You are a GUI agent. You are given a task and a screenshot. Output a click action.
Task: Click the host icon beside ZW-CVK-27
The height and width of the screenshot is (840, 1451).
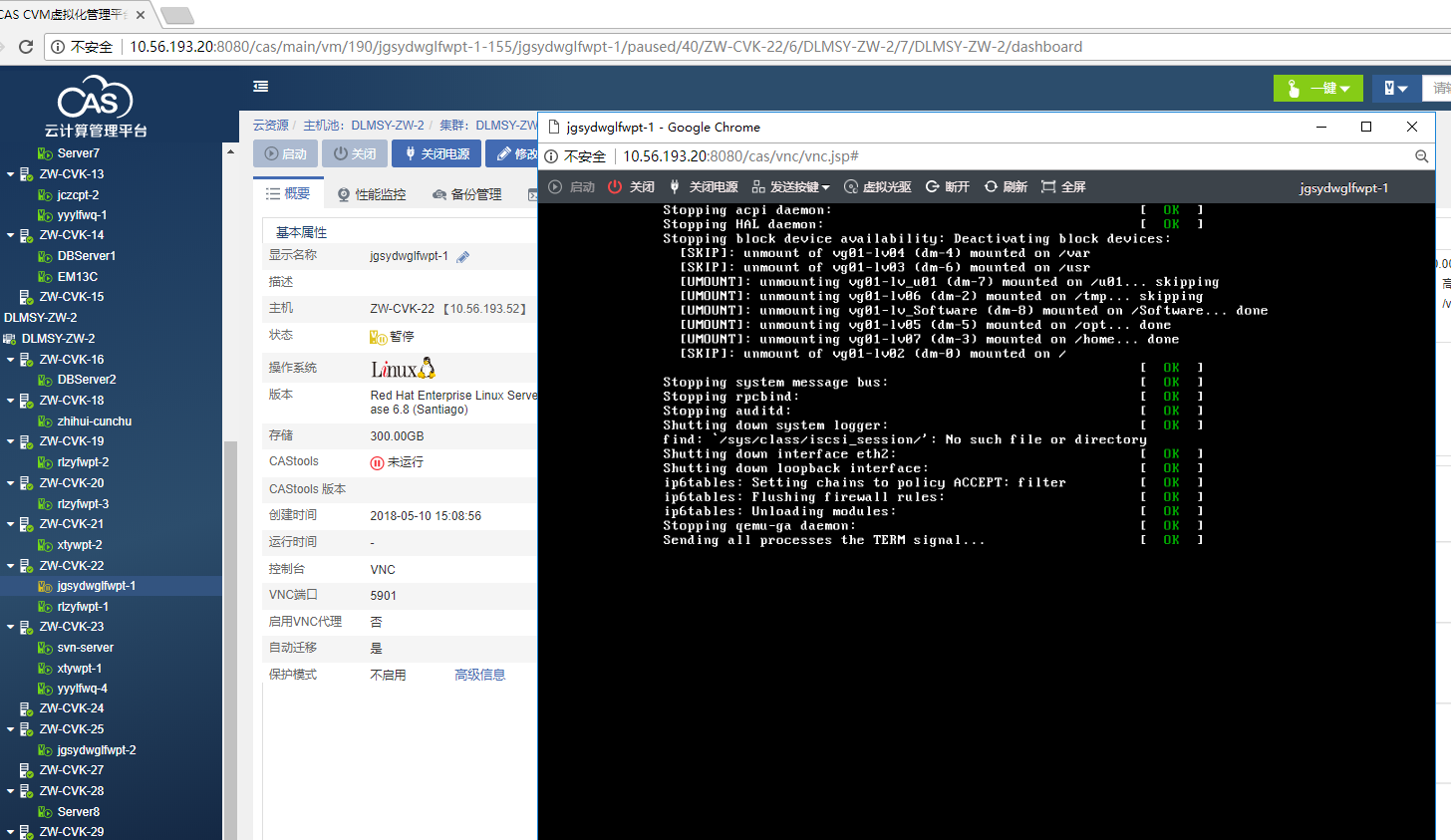point(27,770)
